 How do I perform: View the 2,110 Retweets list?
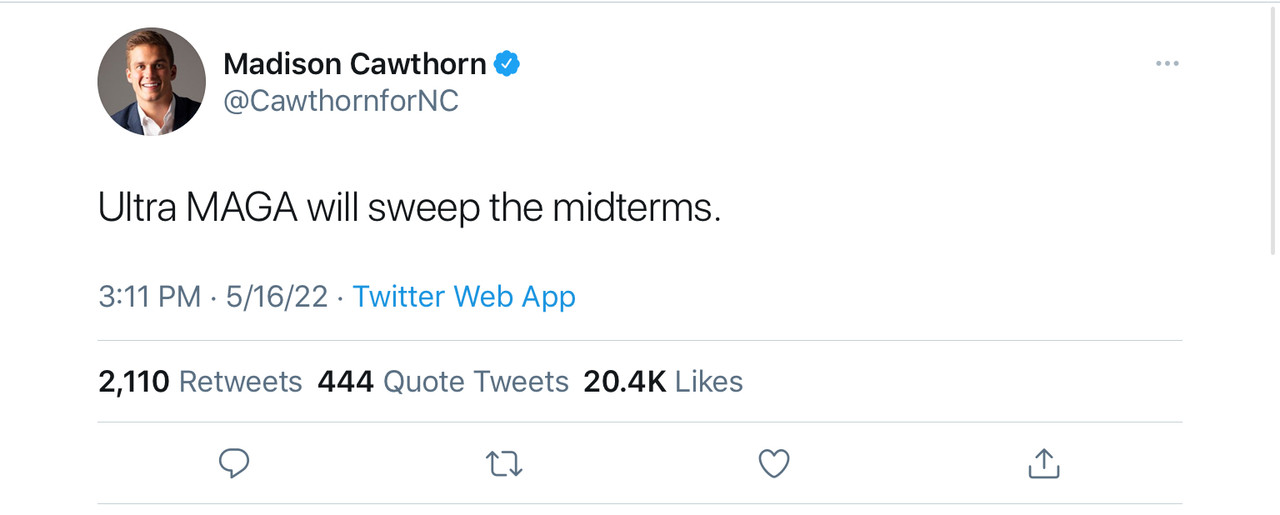pyautogui.click(x=200, y=382)
